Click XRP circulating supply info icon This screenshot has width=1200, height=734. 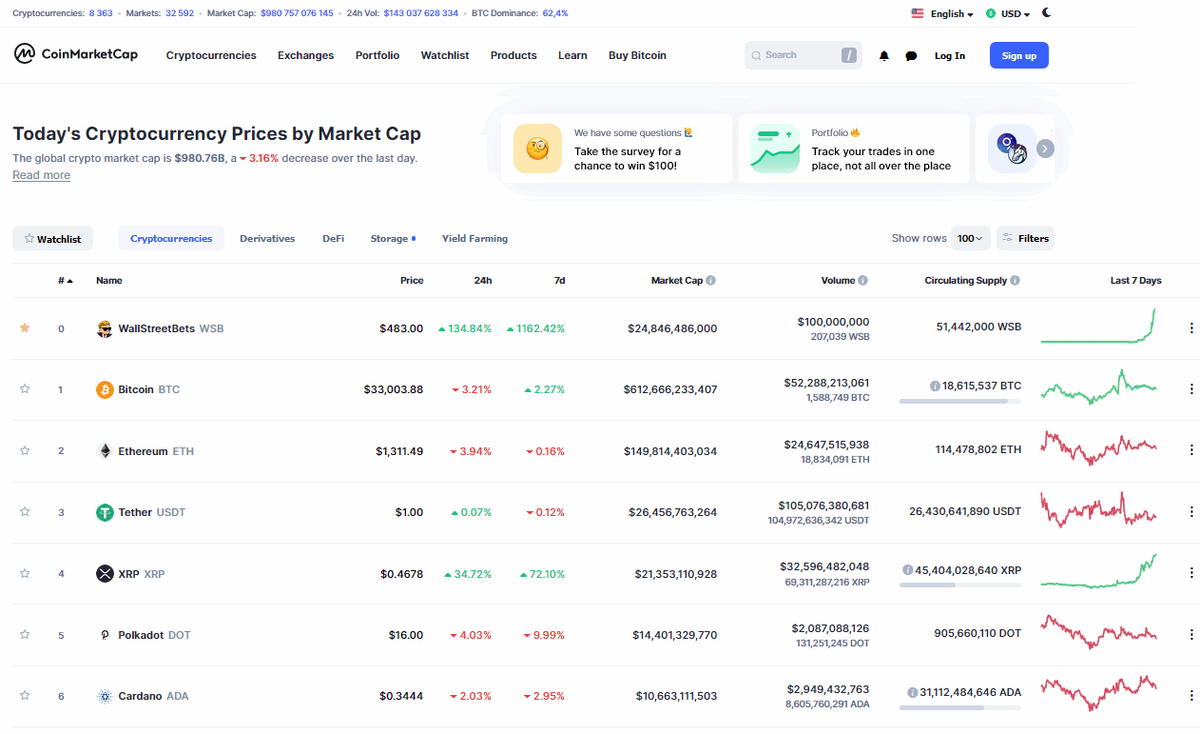pos(907,569)
